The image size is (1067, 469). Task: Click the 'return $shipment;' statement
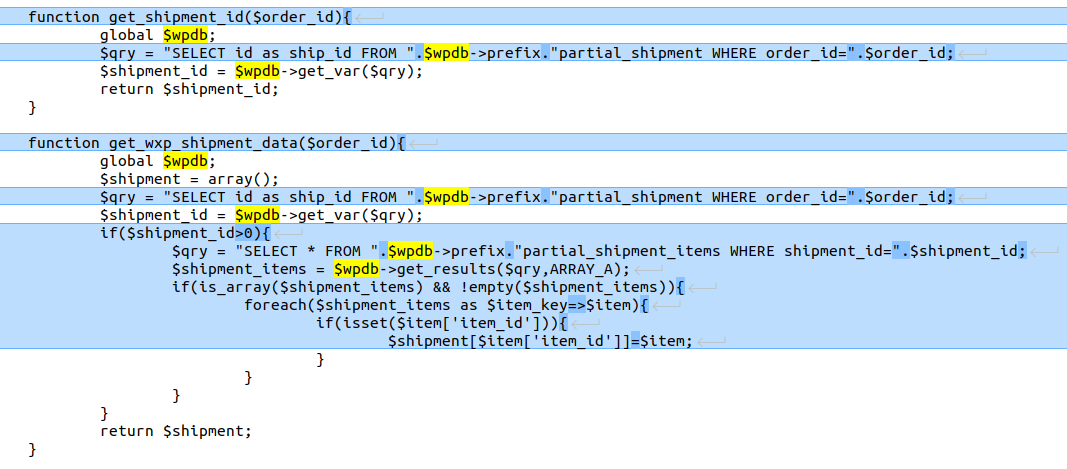pyautogui.click(x=176, y=431)
